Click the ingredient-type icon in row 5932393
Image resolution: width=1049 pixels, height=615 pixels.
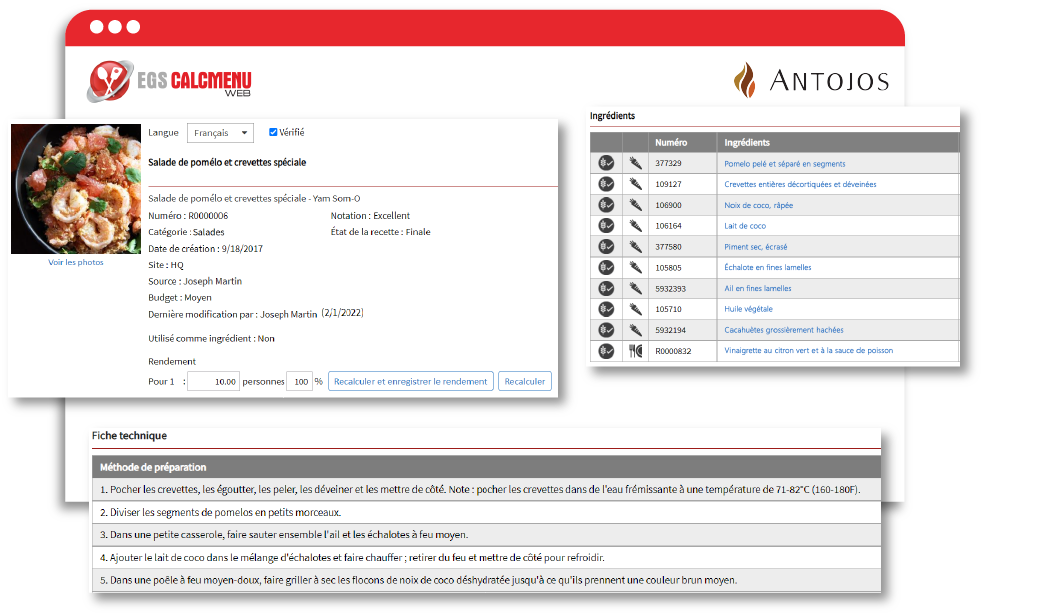click(636, 288)
